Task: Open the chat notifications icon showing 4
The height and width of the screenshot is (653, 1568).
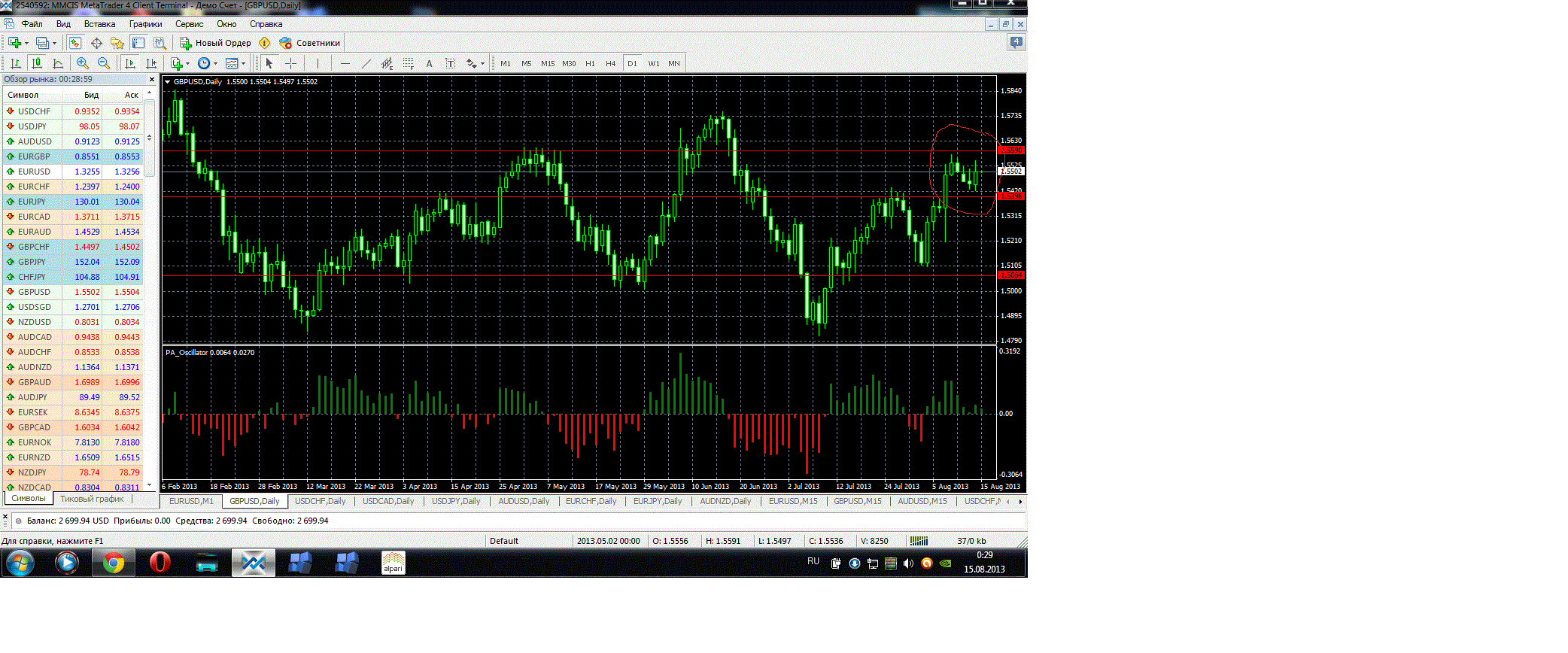Action: tap(1016, 43)
